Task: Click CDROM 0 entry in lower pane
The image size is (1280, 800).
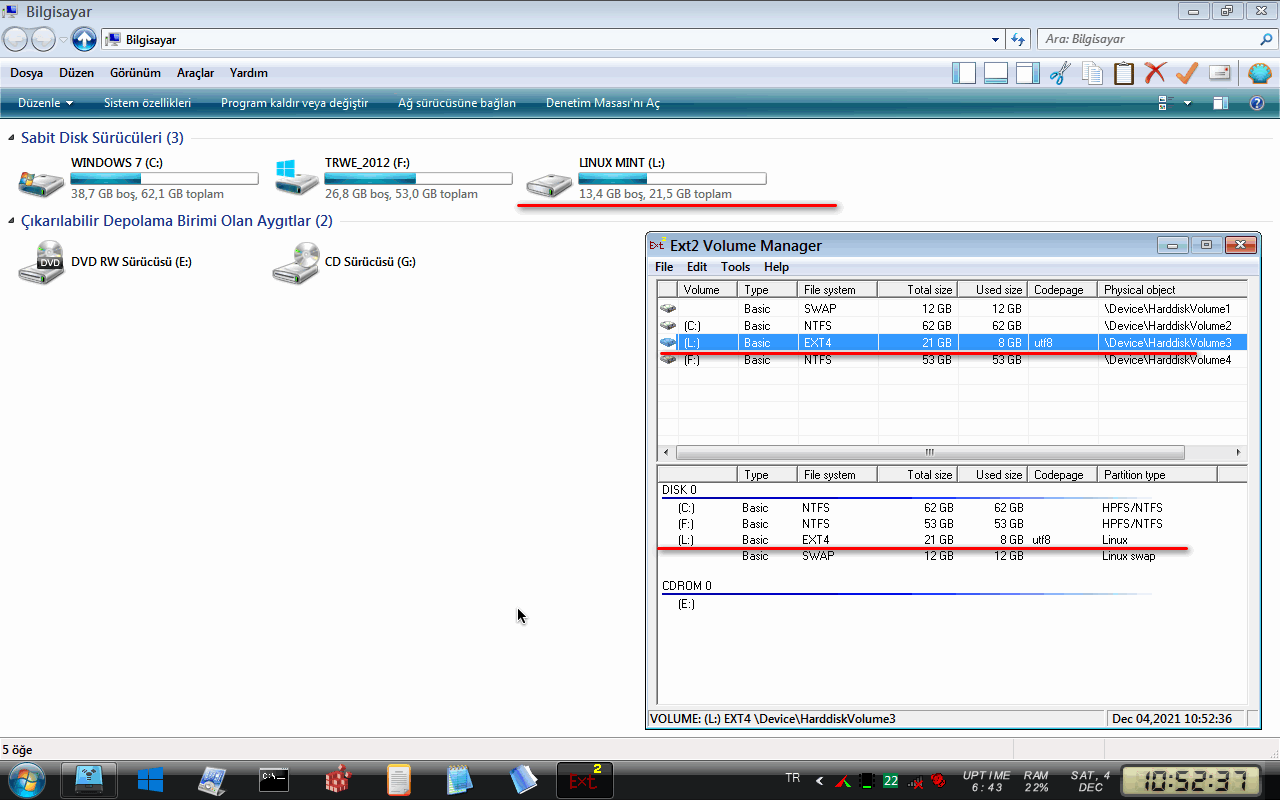Action: (687, 586)
